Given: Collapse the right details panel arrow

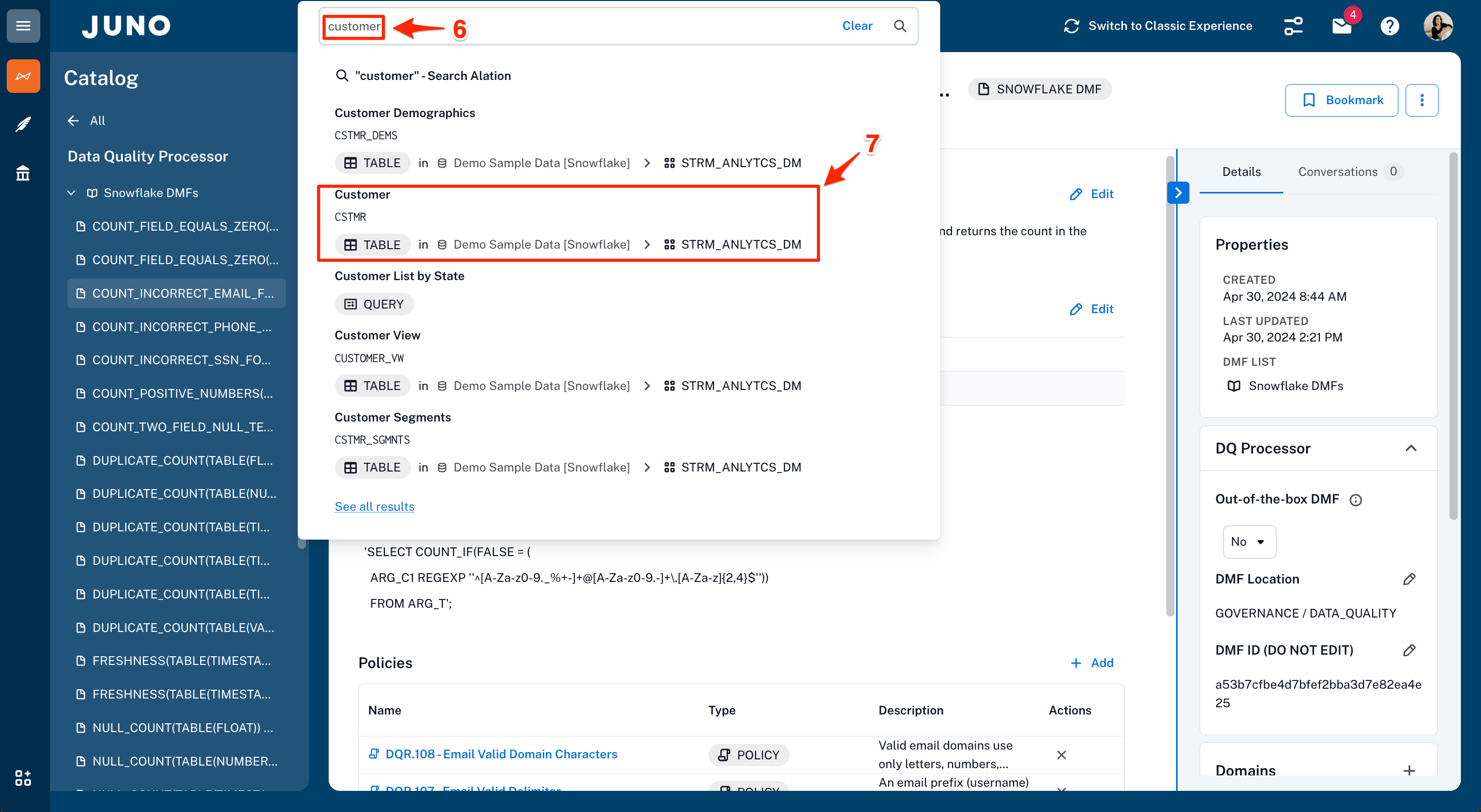Looking at the screenshot, I should tap(1178, 192).
